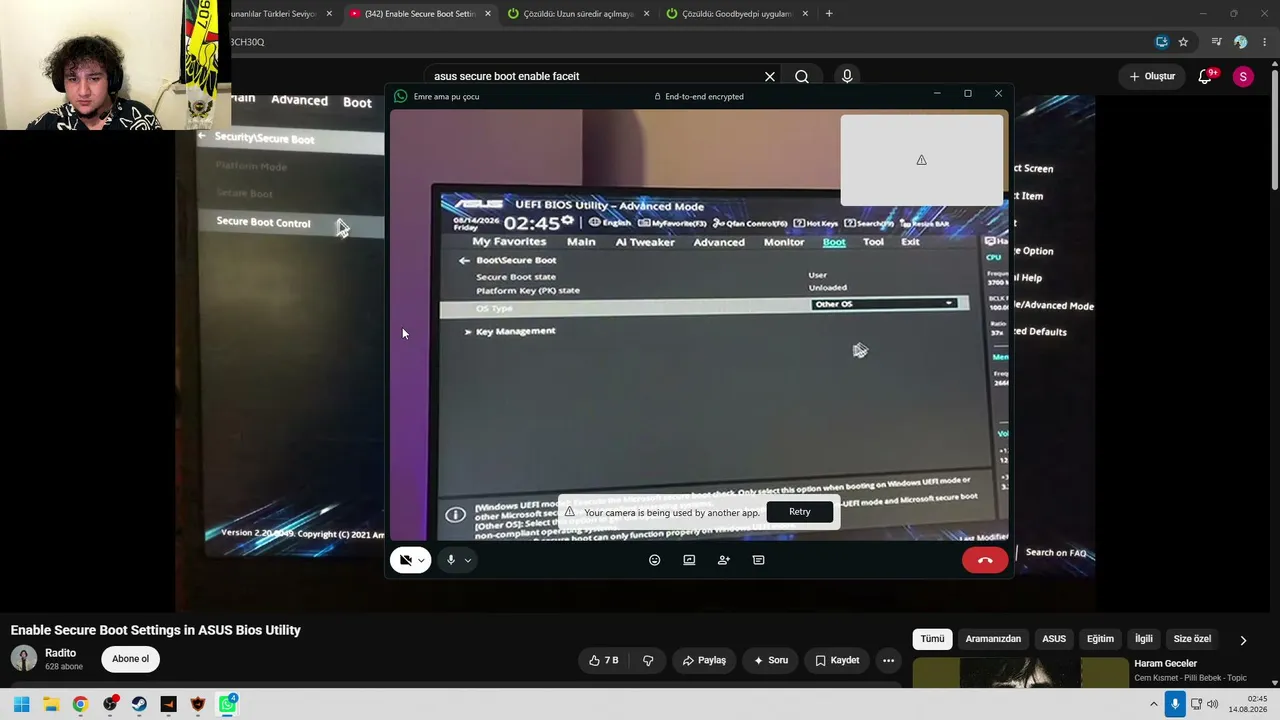1280x720 pixels.
Task: Click the Soru ask button
Action: 771,660
